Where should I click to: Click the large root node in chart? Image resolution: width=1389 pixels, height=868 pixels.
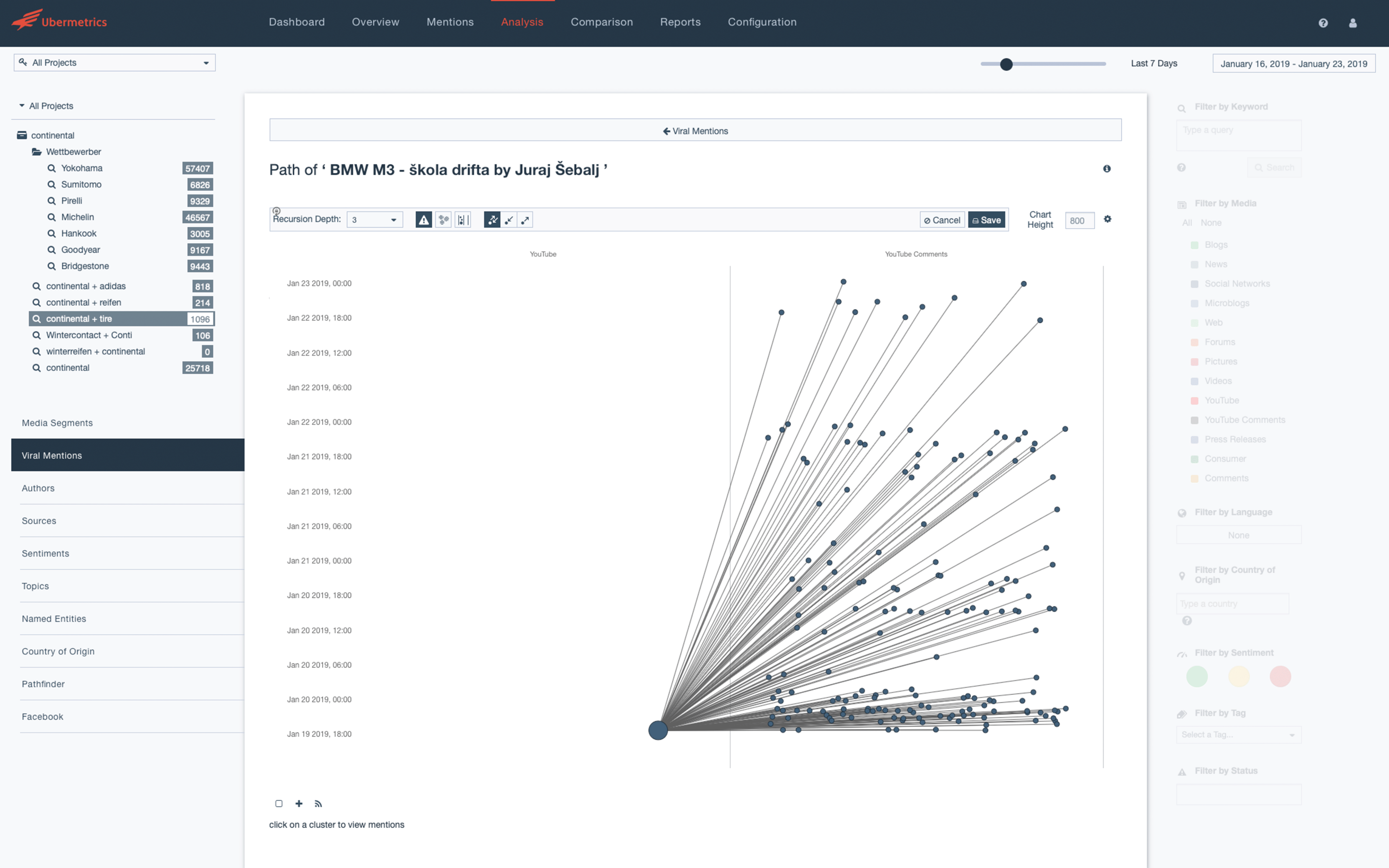tap(658, 730)
